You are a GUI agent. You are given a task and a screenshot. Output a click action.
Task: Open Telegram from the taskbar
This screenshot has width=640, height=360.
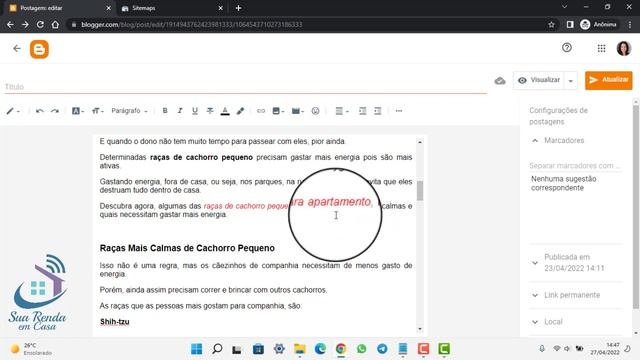[382, 349]
